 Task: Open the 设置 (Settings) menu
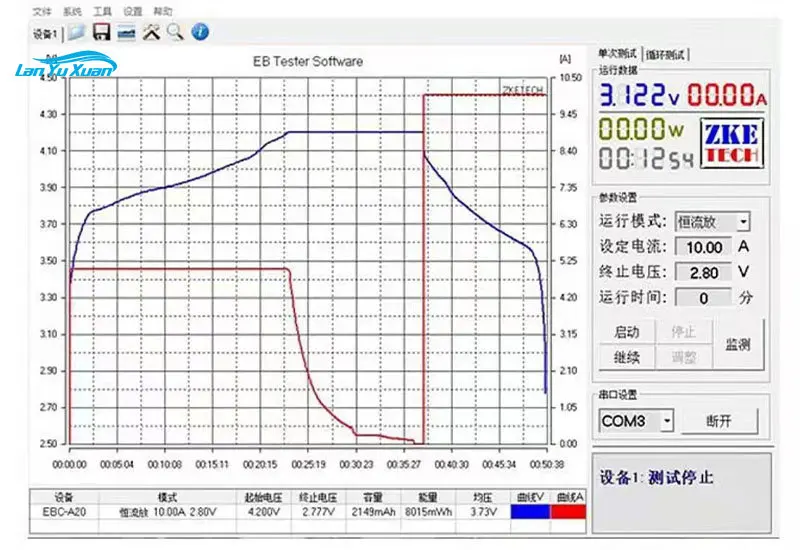[133, 11]
